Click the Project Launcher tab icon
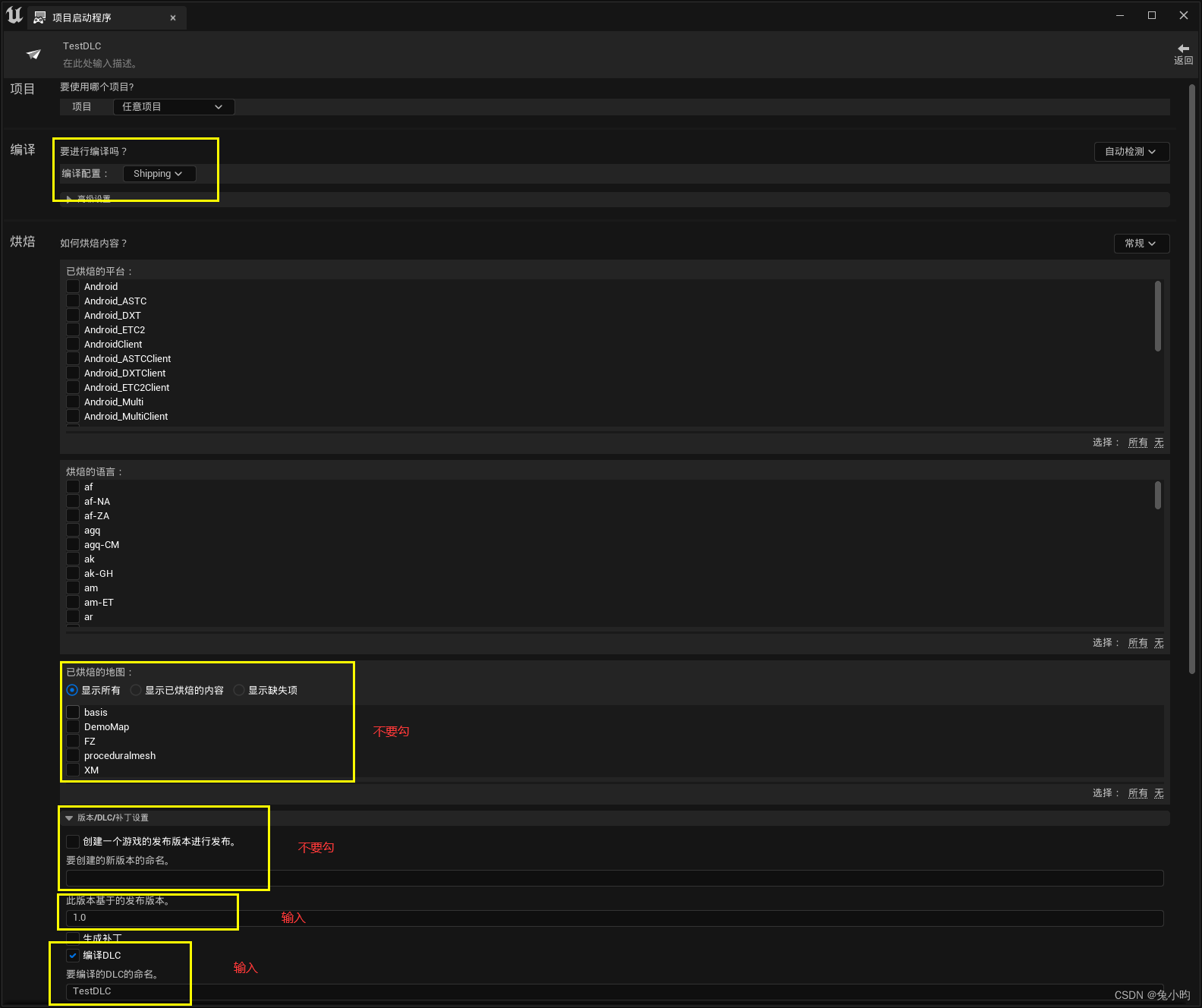 point(39,17)
